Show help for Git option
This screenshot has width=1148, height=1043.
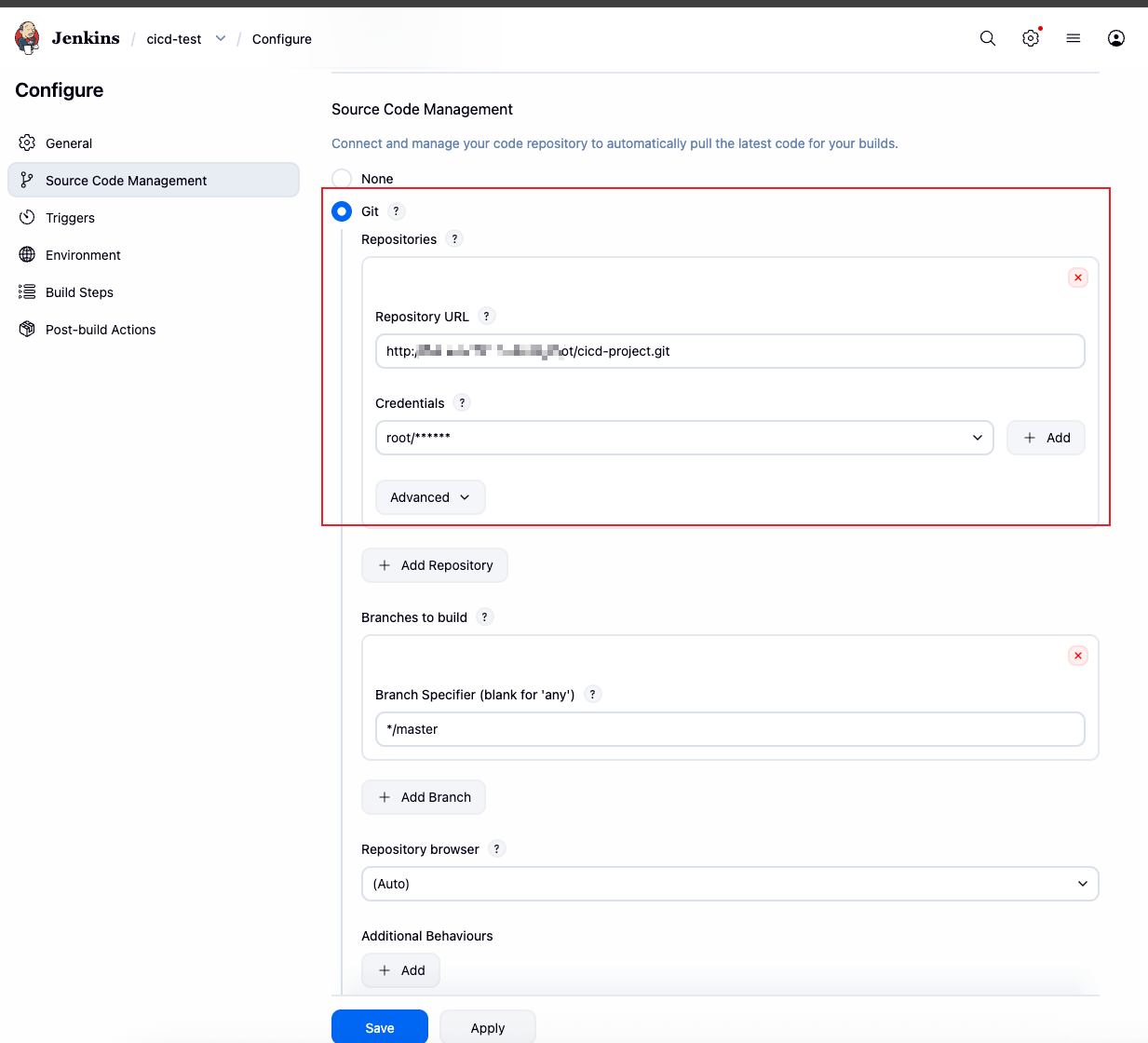396,211
